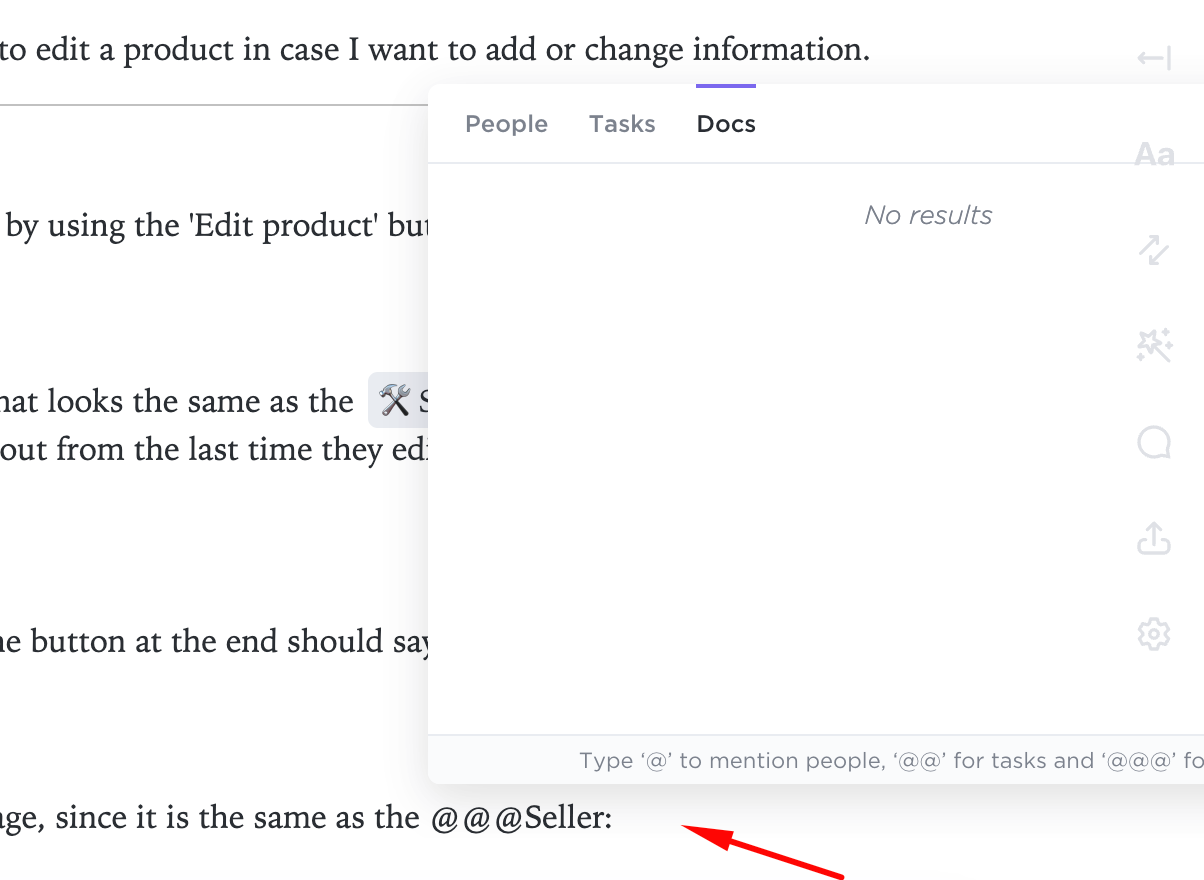Screen dimensions: 1204x880
Task: Click the magic wand sparkle icon
Action: [1154, 346]
